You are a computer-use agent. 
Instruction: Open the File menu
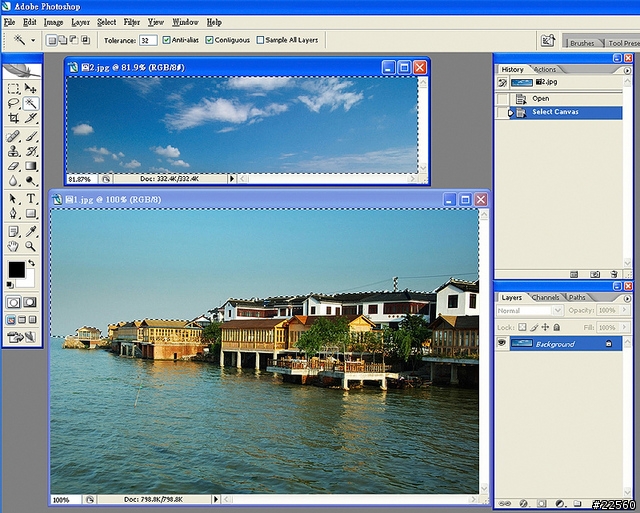[9, 22]
